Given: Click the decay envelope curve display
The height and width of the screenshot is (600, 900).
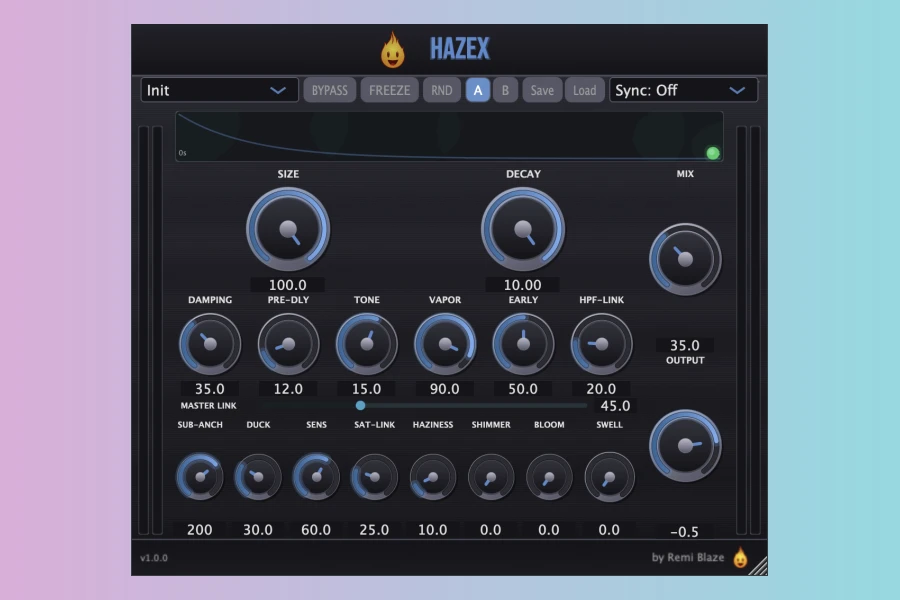Looking at the screenshot, I should tap(449, 137).
